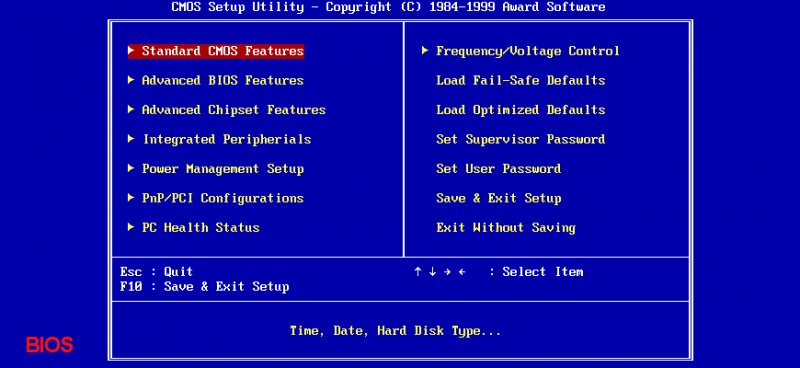Choose Save & Exit Setup option
This screenshot has height=368, width=800.
click(498, 199)
